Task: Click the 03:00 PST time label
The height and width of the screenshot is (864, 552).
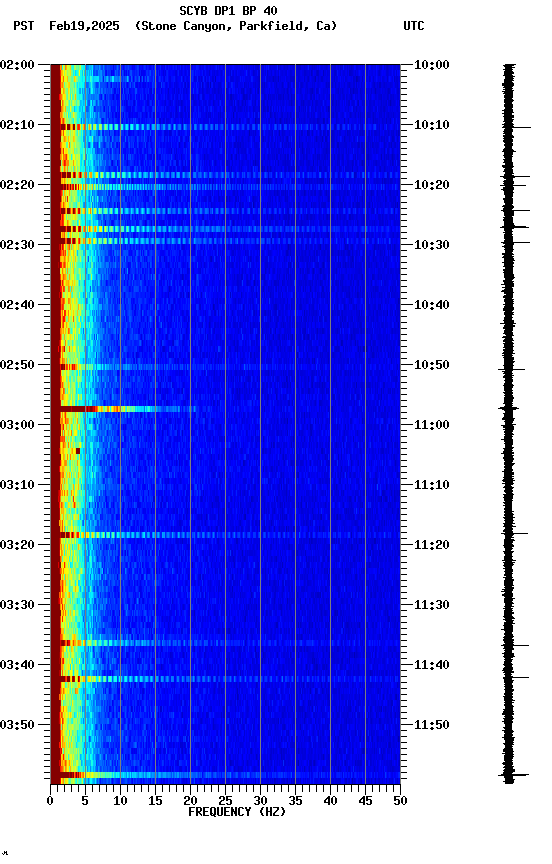Action: (x=17, y=425)
